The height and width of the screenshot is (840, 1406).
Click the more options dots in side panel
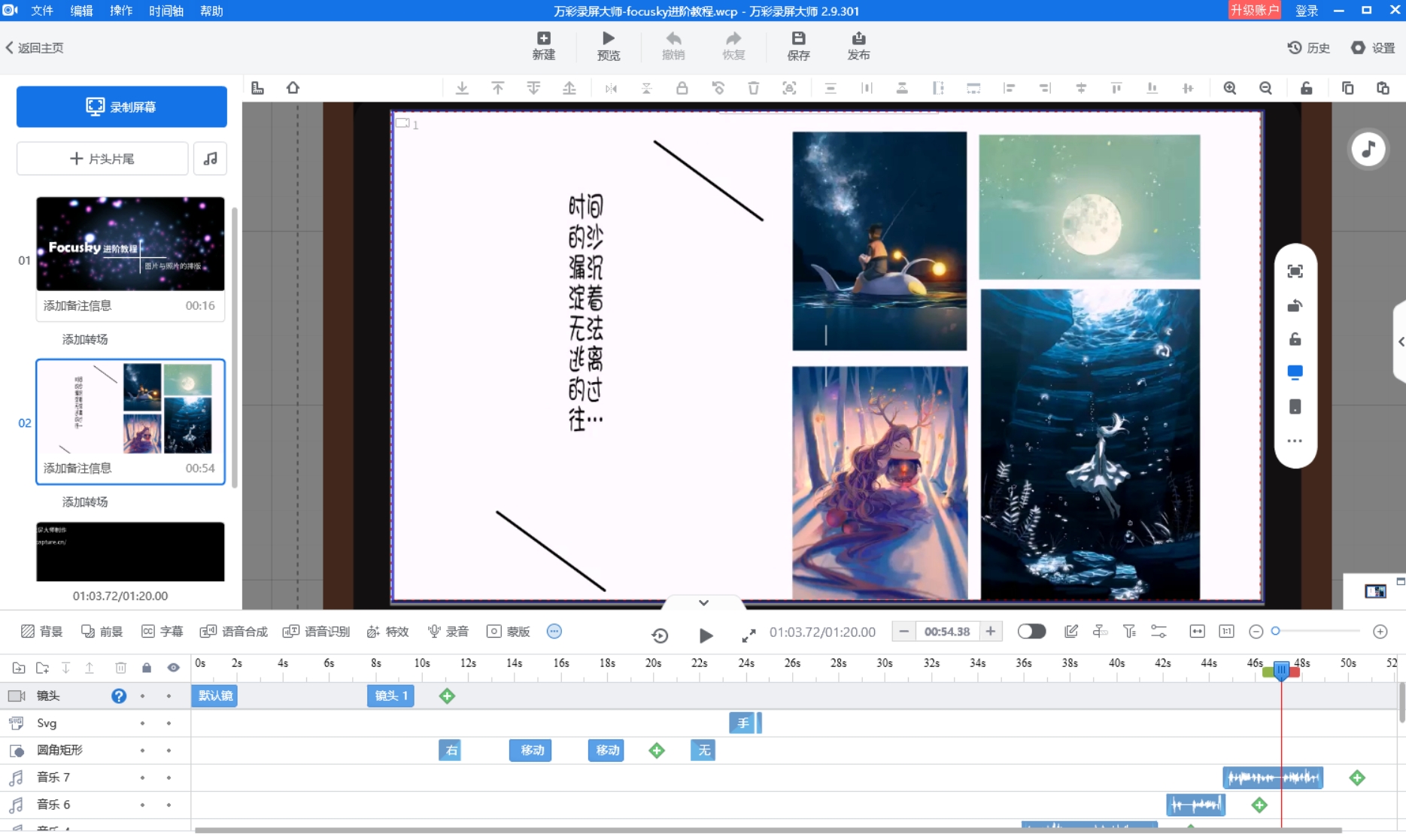tap(1295, 441)
